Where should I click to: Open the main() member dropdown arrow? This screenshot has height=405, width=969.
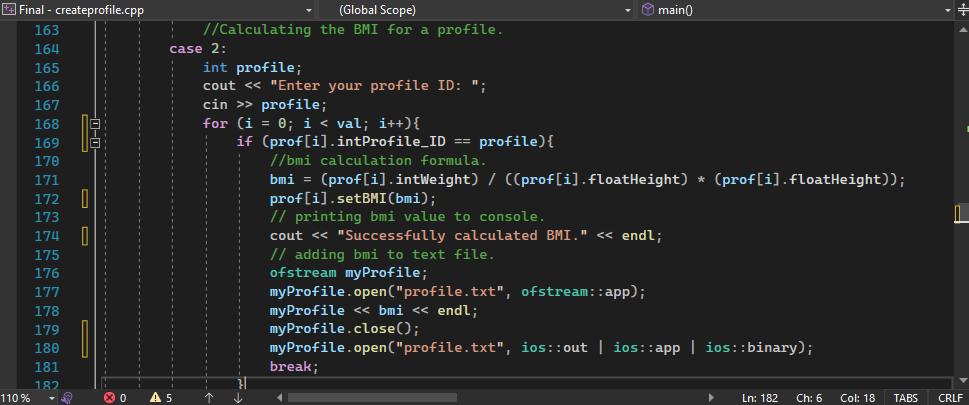(949, 10)
